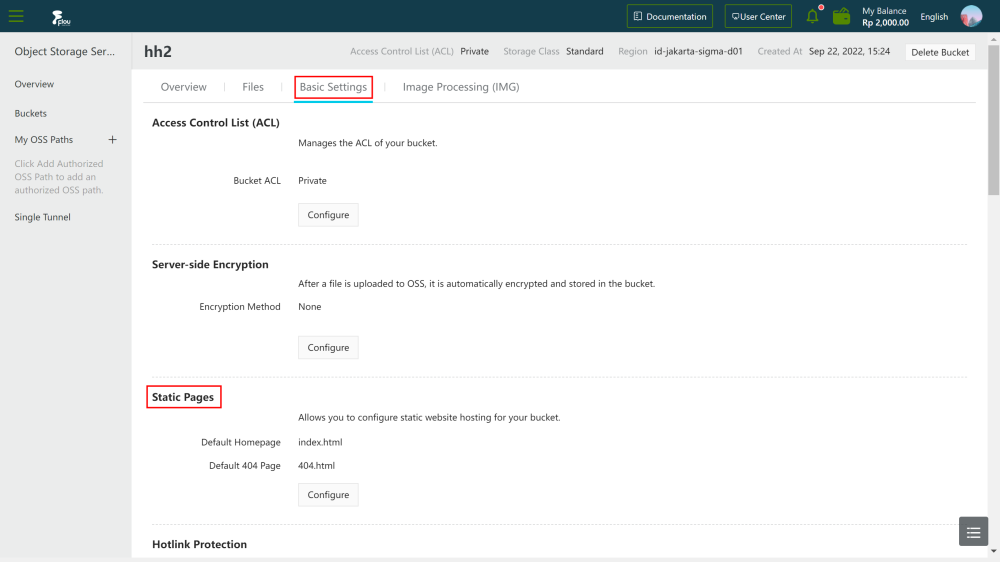Open the Image Processing (IMG) tab
The width and height of the screenshot is (1000, 562).
tap(461, 87)
